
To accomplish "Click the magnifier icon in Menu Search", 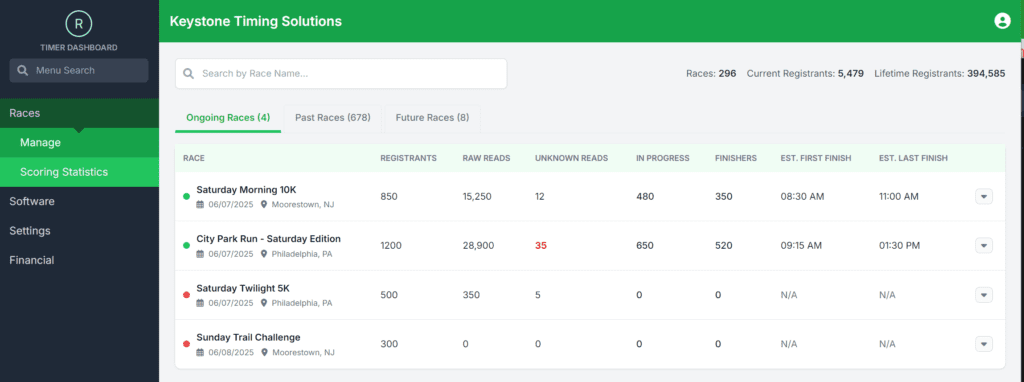I will [x=23, y=71].
